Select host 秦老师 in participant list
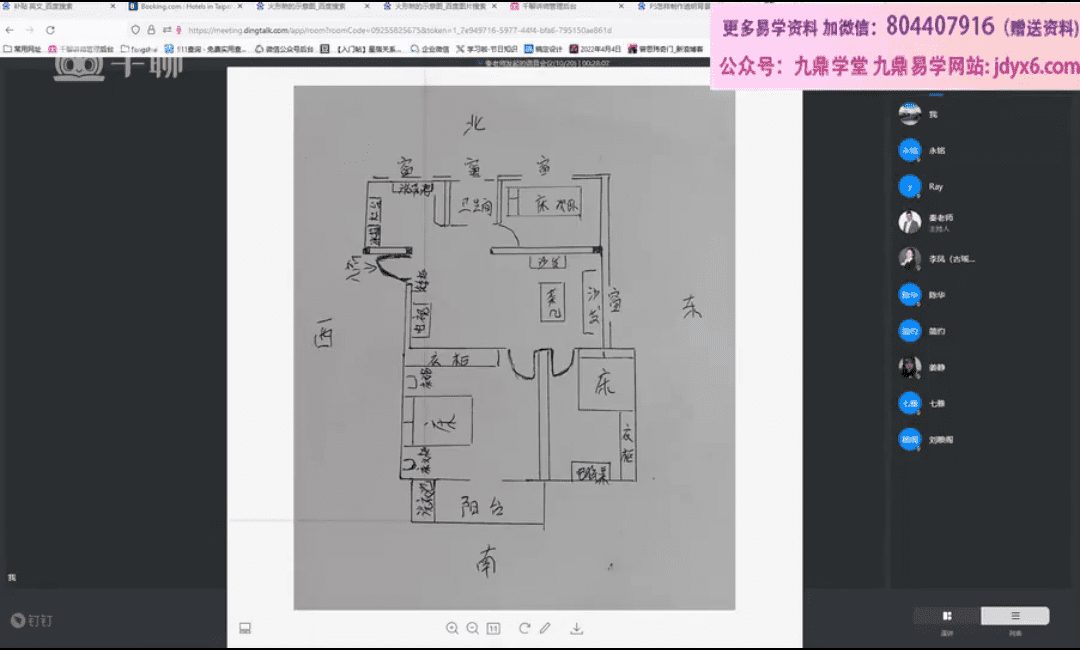This screenshot has width=1080, height=650. click(940, 220)
